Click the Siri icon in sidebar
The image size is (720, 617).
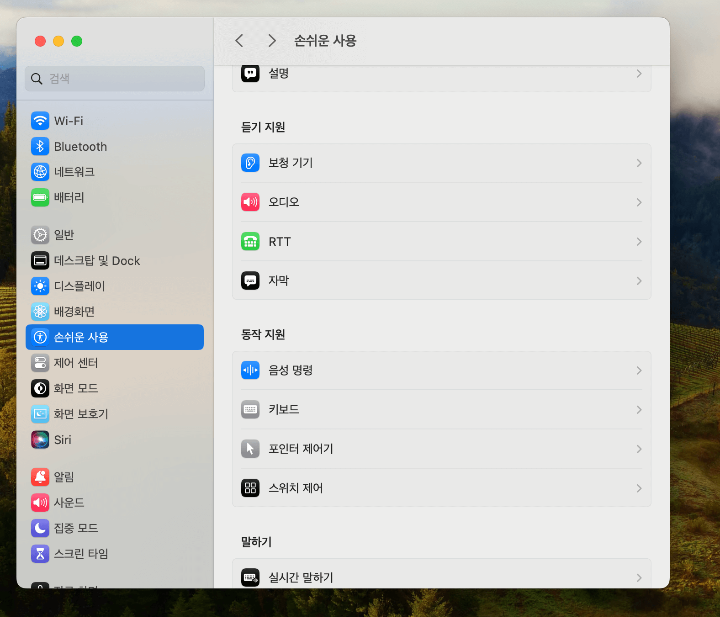[x=40, y=440]
